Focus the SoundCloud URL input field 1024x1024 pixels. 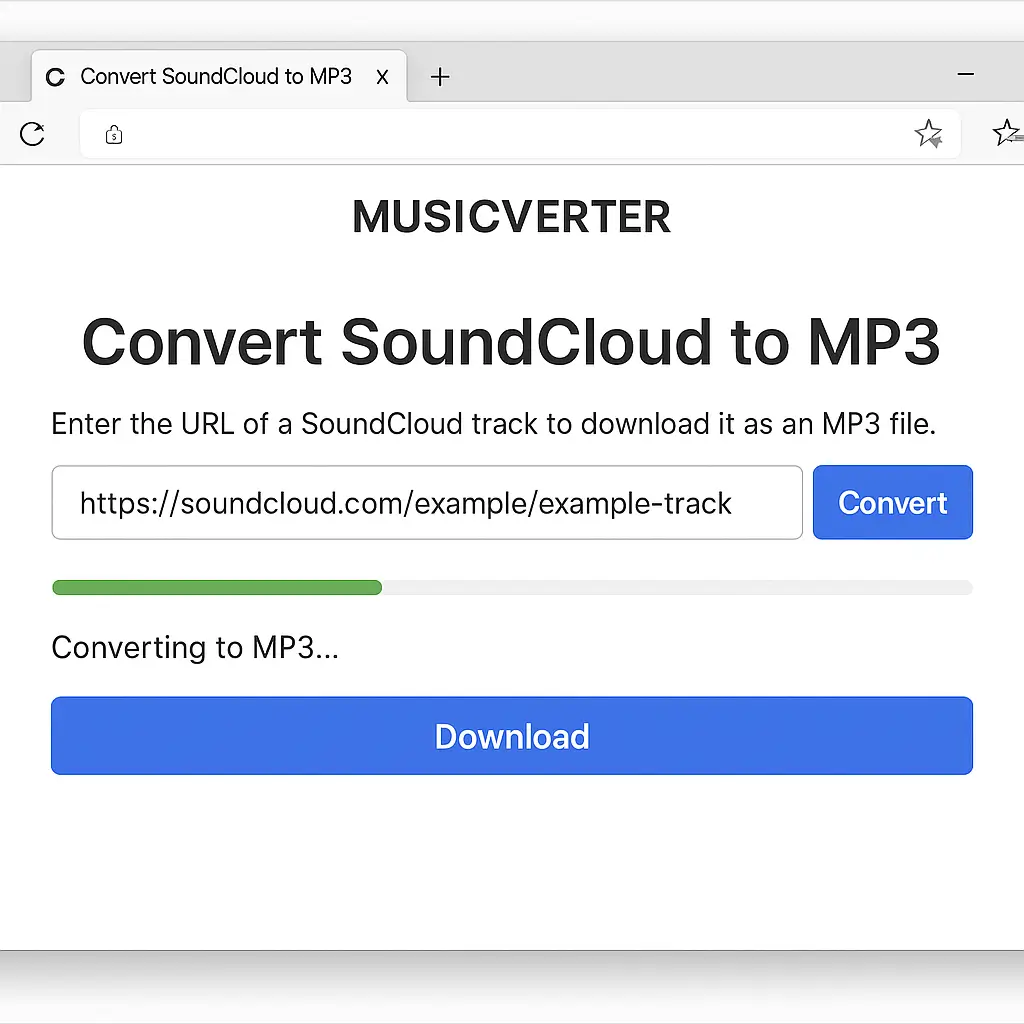(427, 502)
